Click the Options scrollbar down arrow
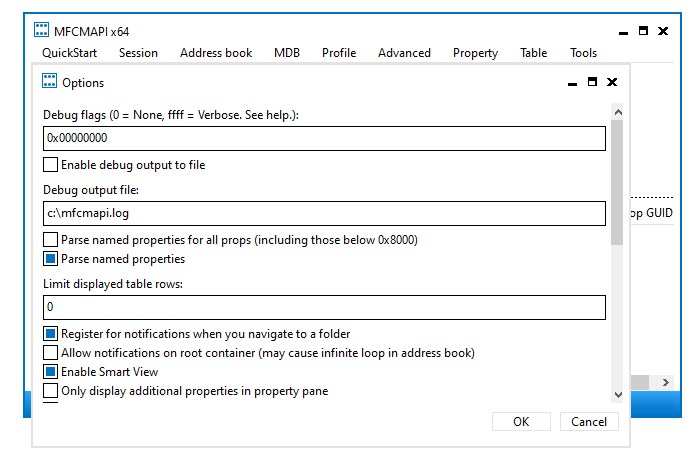The height and width of the screenshot is (466, 697). pyautogui.click(x=617, y=395)
